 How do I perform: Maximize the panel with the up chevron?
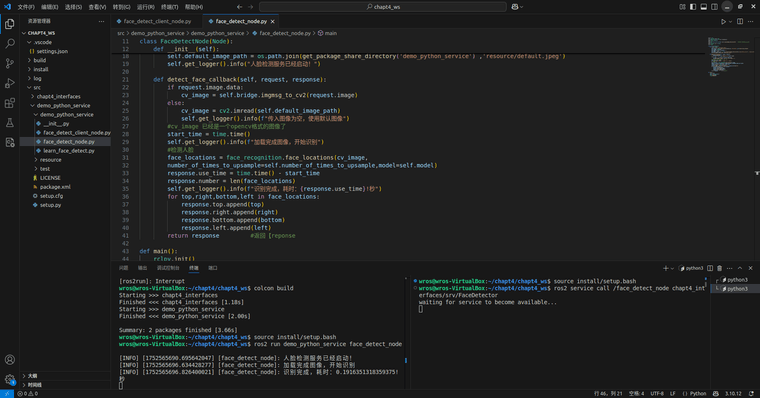click(740, 268)
